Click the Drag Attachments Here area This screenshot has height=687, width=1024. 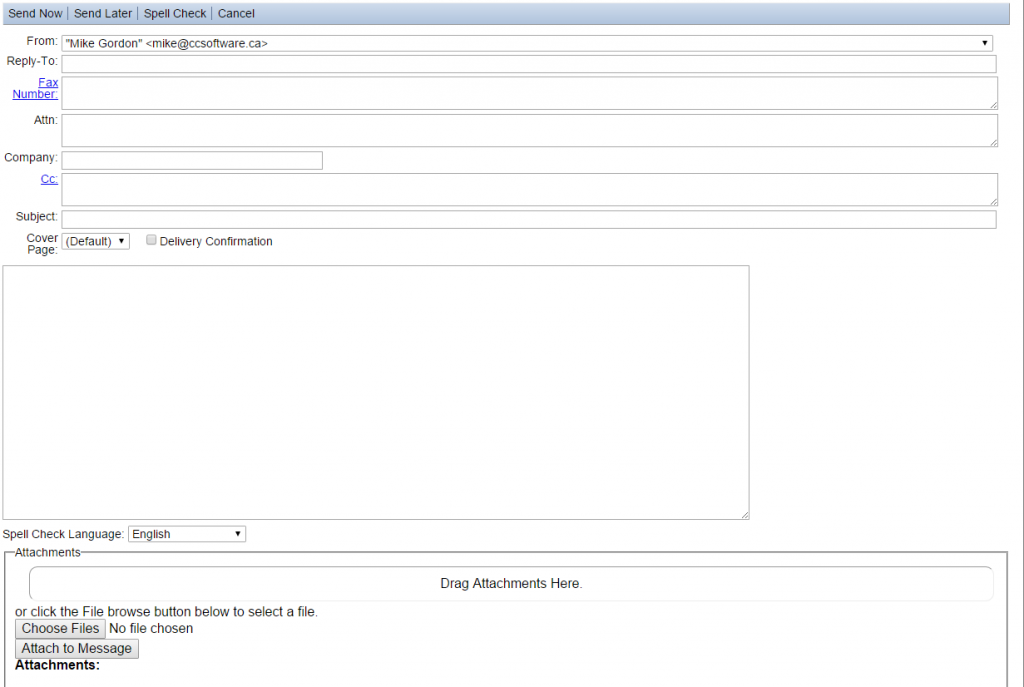point(511,583)
